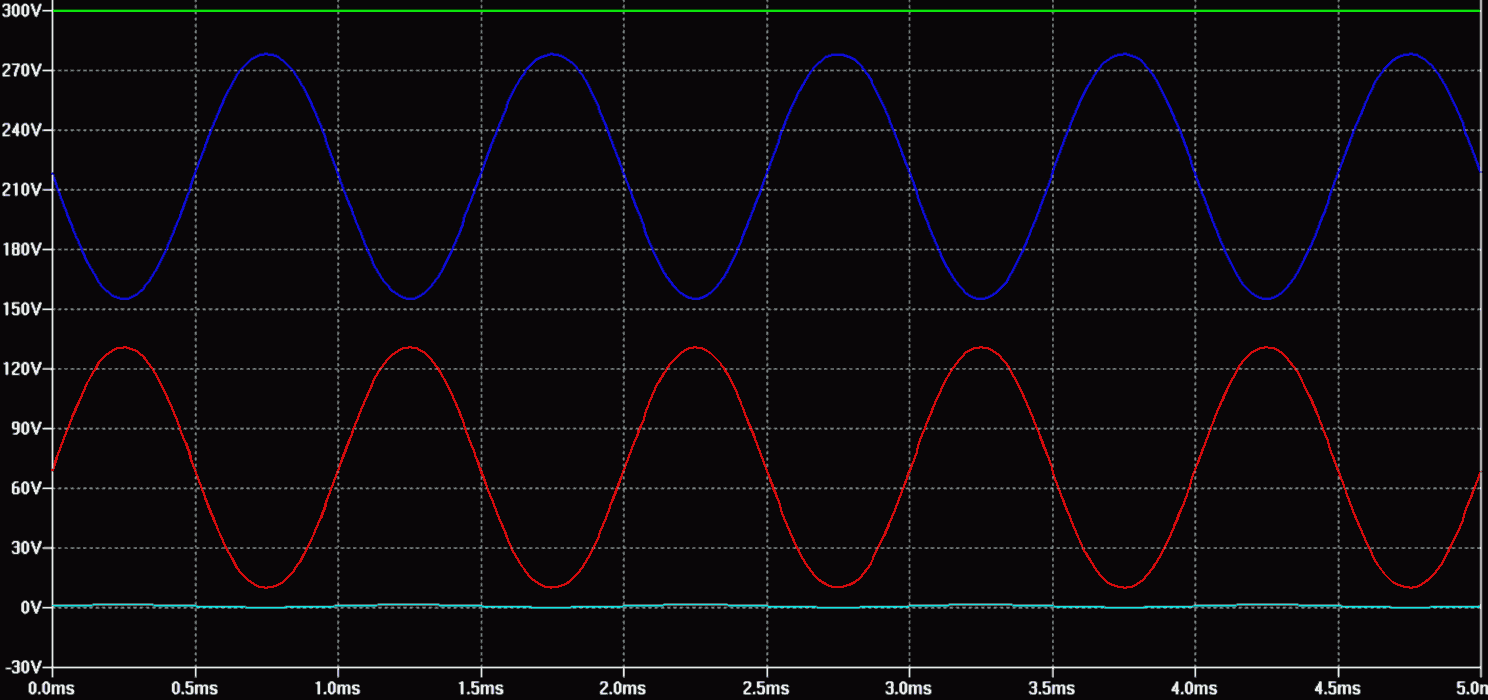Click the 120V vertical axis label
This screenshot has height=700, width=1488.
[x=20, y=369]
